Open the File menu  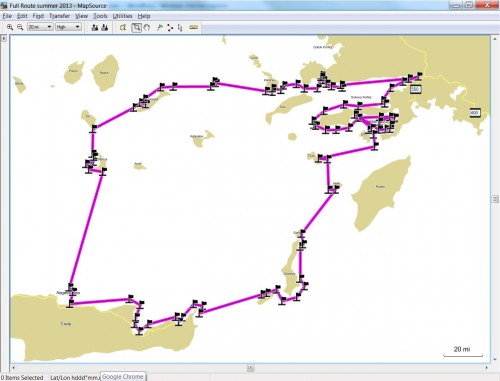coord(7,16)
